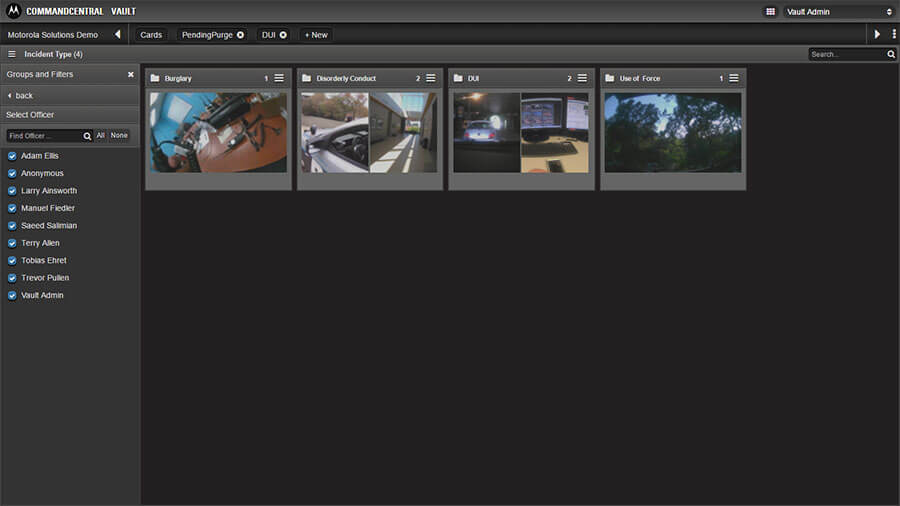Click the right arrow play icon
Image resolution: width=900 pixels, height=506 pixels.
(x=877, y=34)
